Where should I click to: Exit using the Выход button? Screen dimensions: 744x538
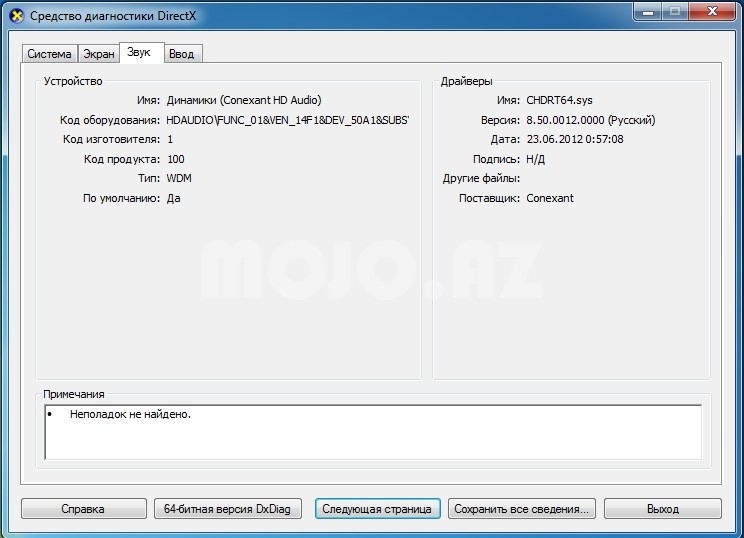662,508
